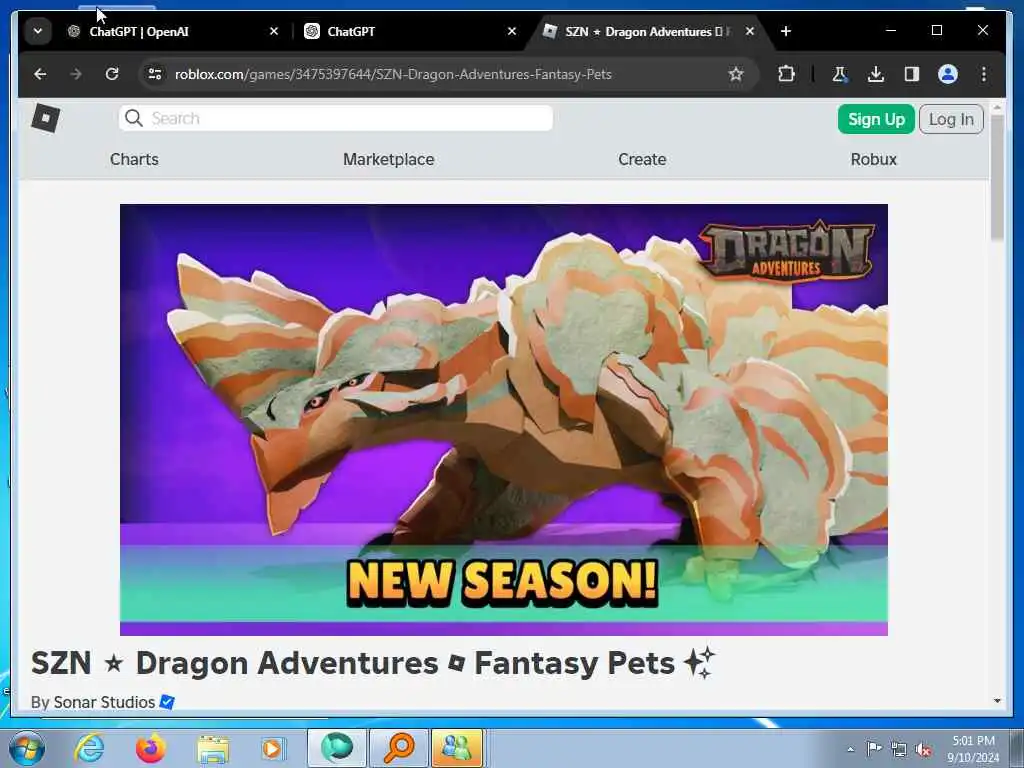Reload the current page
This screenshot has width=1024, height=768.
click(x=112, y=74)
